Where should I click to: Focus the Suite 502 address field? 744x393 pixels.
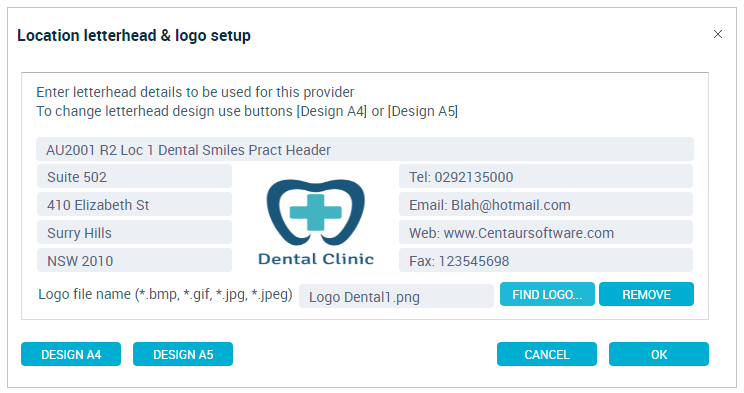pos(134,177)
